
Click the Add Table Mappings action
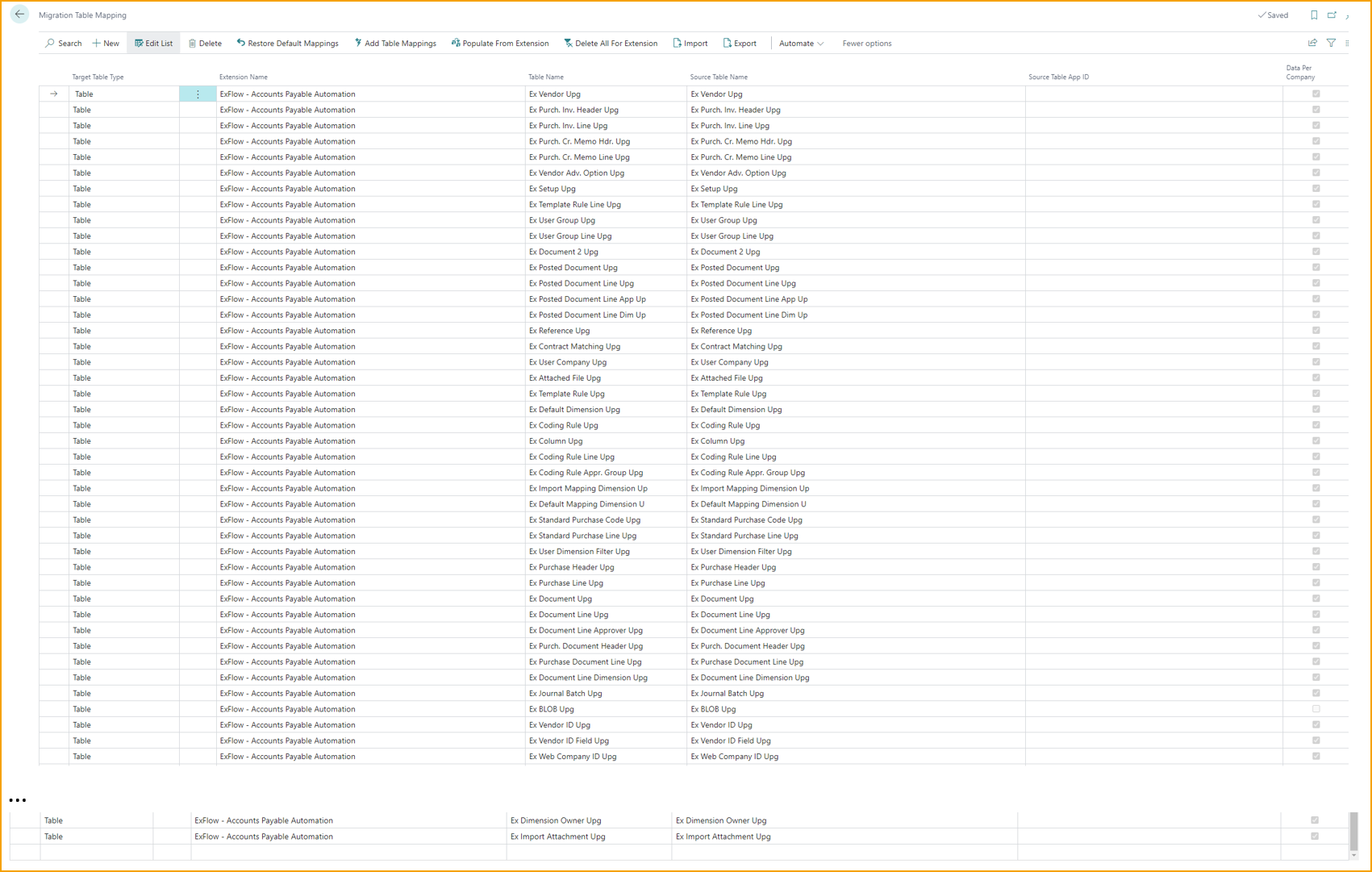click(395, 43)
